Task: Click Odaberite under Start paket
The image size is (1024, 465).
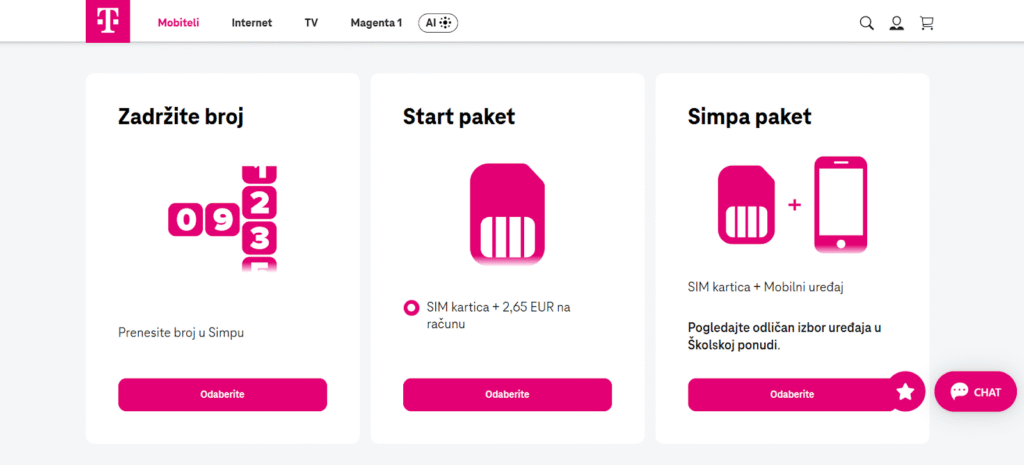Action: [x=507, y=394]
